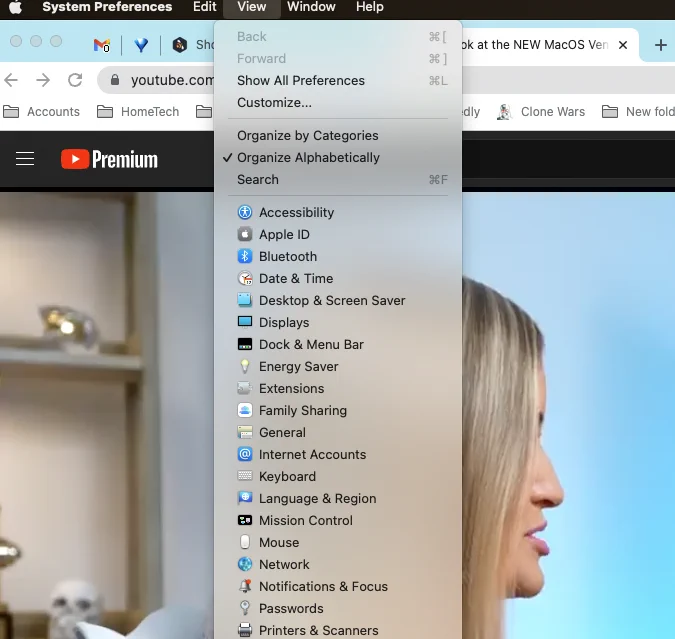675x639 pixels.
Task: Open the Apple menu
Action: 15,7
